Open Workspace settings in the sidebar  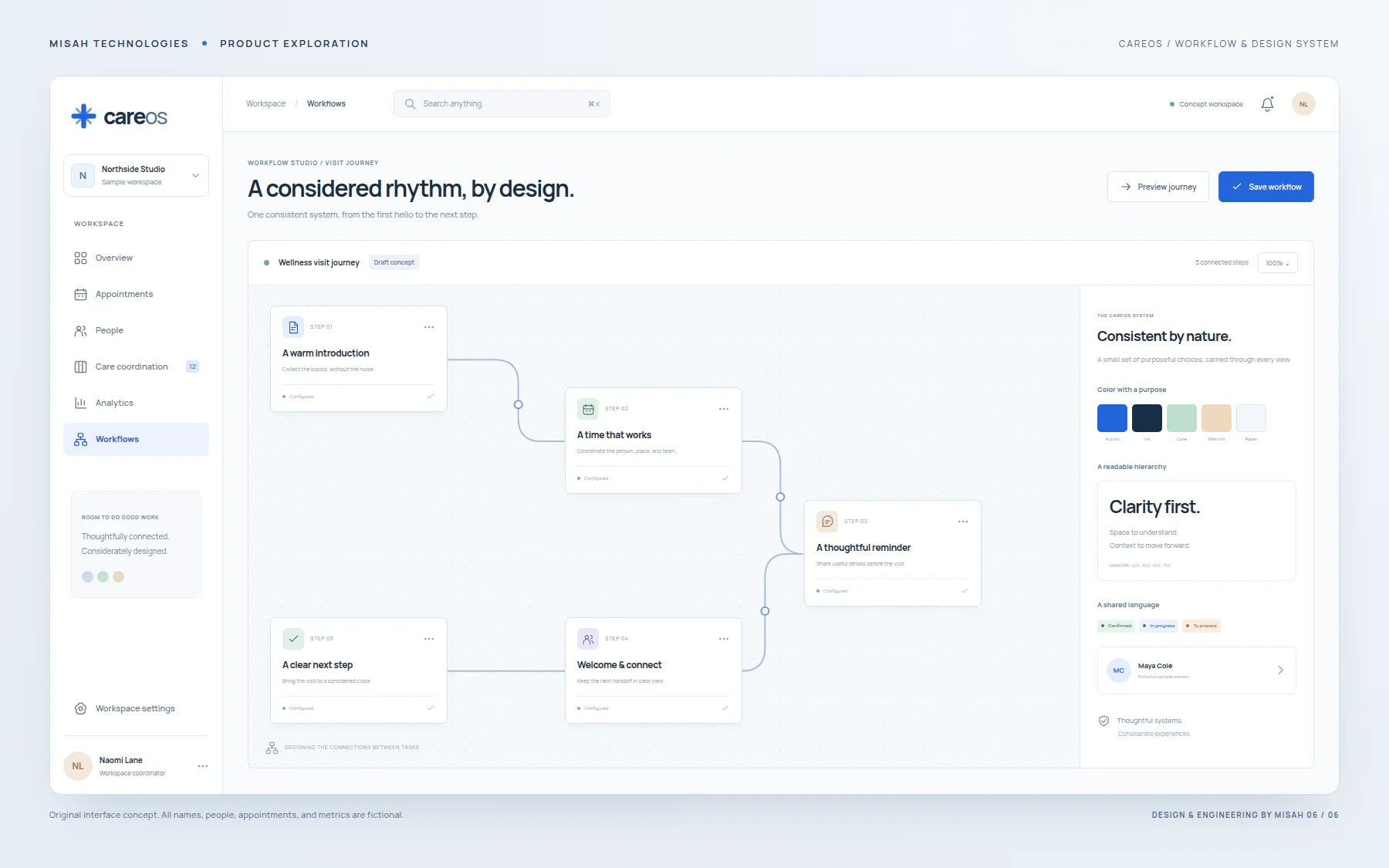click(136, 708)
